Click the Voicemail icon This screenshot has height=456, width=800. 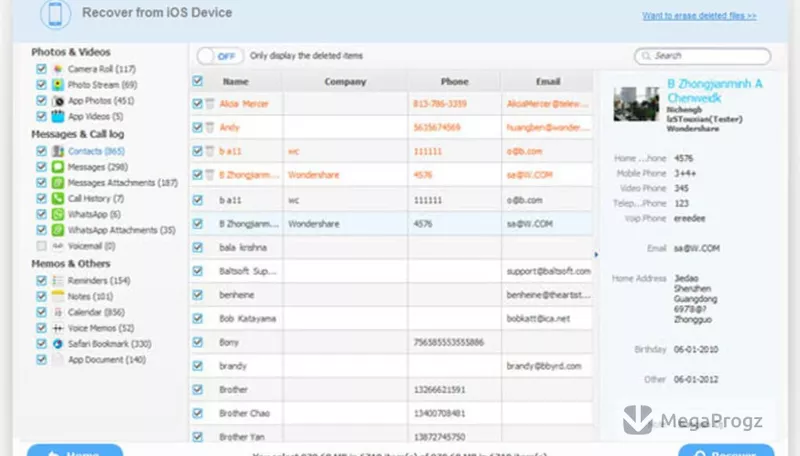(x=58, y=246)
